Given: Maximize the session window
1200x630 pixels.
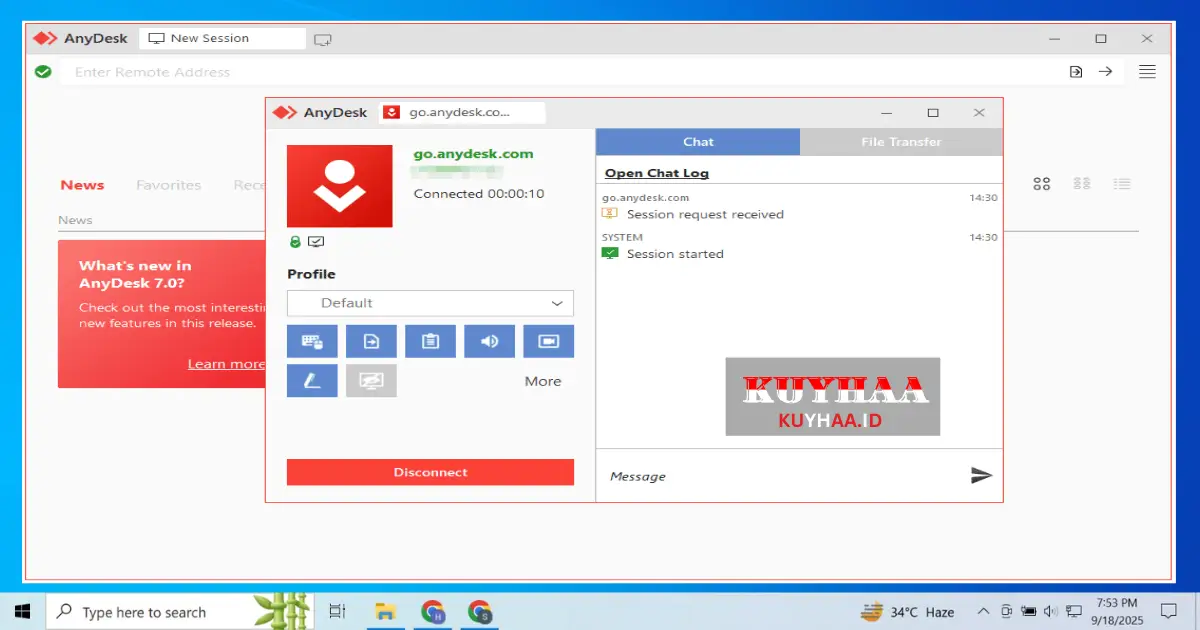Looking at the screenshot, I should 933,112.
